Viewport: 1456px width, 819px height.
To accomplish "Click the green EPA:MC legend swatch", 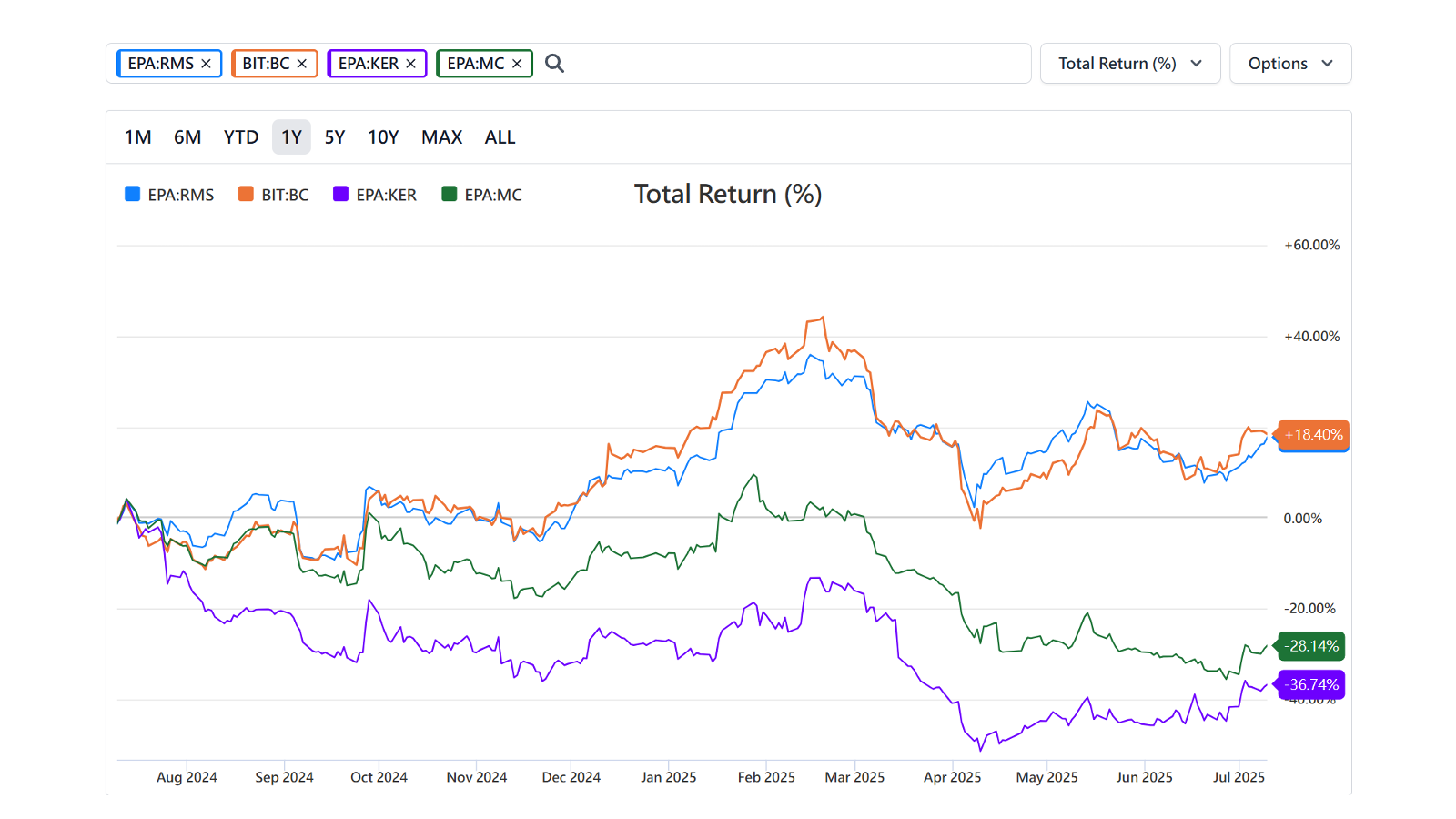I will click(x=449, y=194).
